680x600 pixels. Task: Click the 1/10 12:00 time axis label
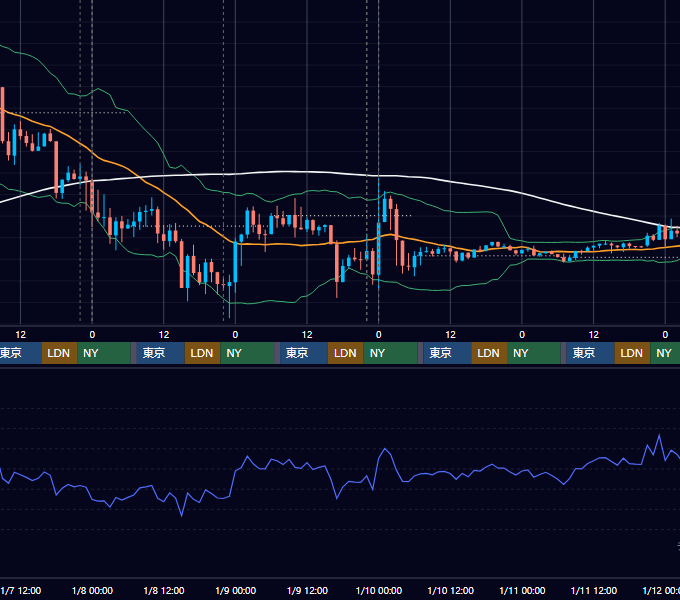(451, 590)
